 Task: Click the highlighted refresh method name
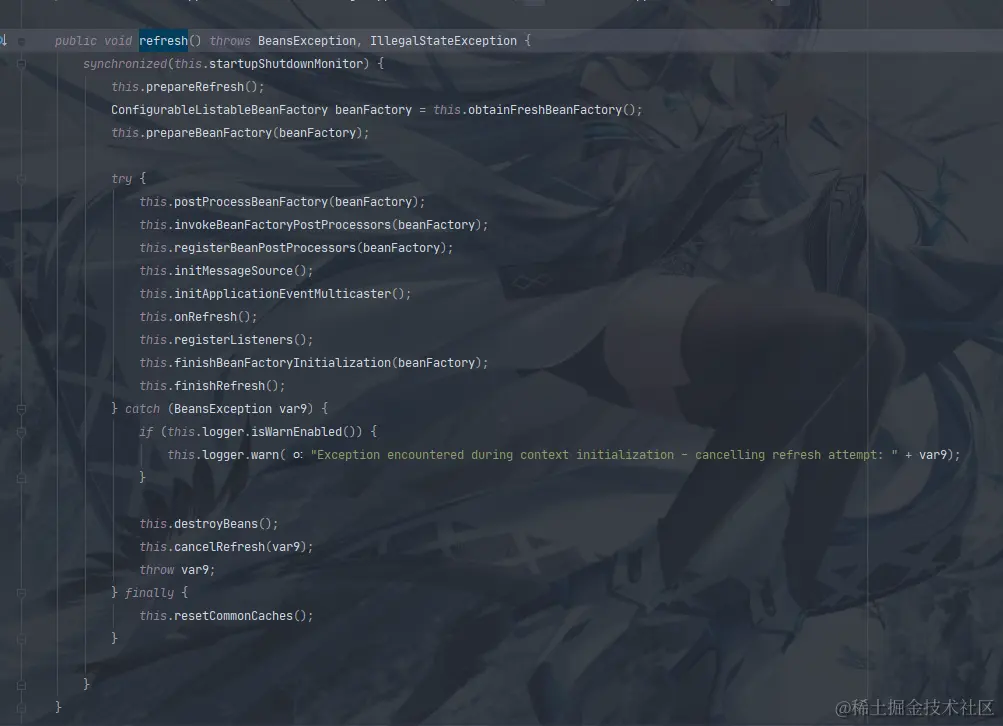163,41
